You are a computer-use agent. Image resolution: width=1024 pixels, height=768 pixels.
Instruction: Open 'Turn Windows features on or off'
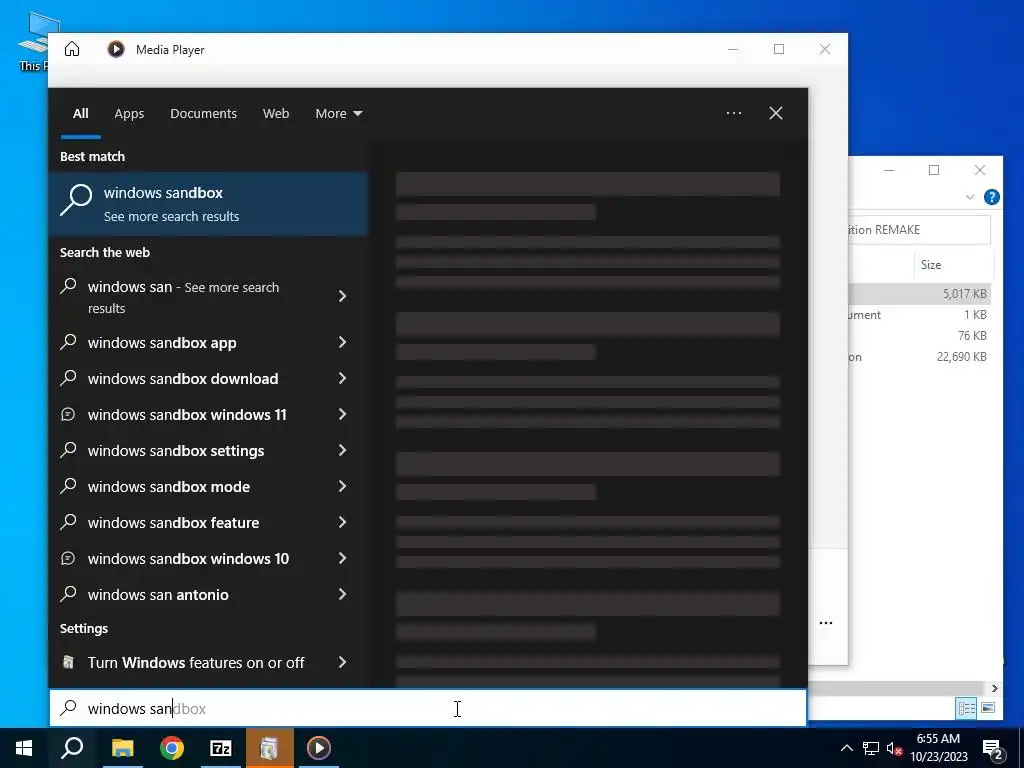pyautogui.click(x=195, y=663)
